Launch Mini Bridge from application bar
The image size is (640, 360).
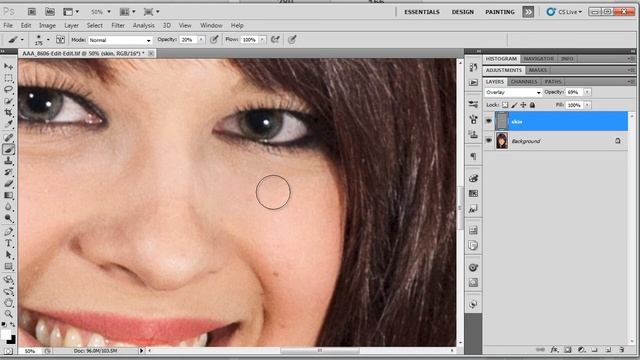49,12
